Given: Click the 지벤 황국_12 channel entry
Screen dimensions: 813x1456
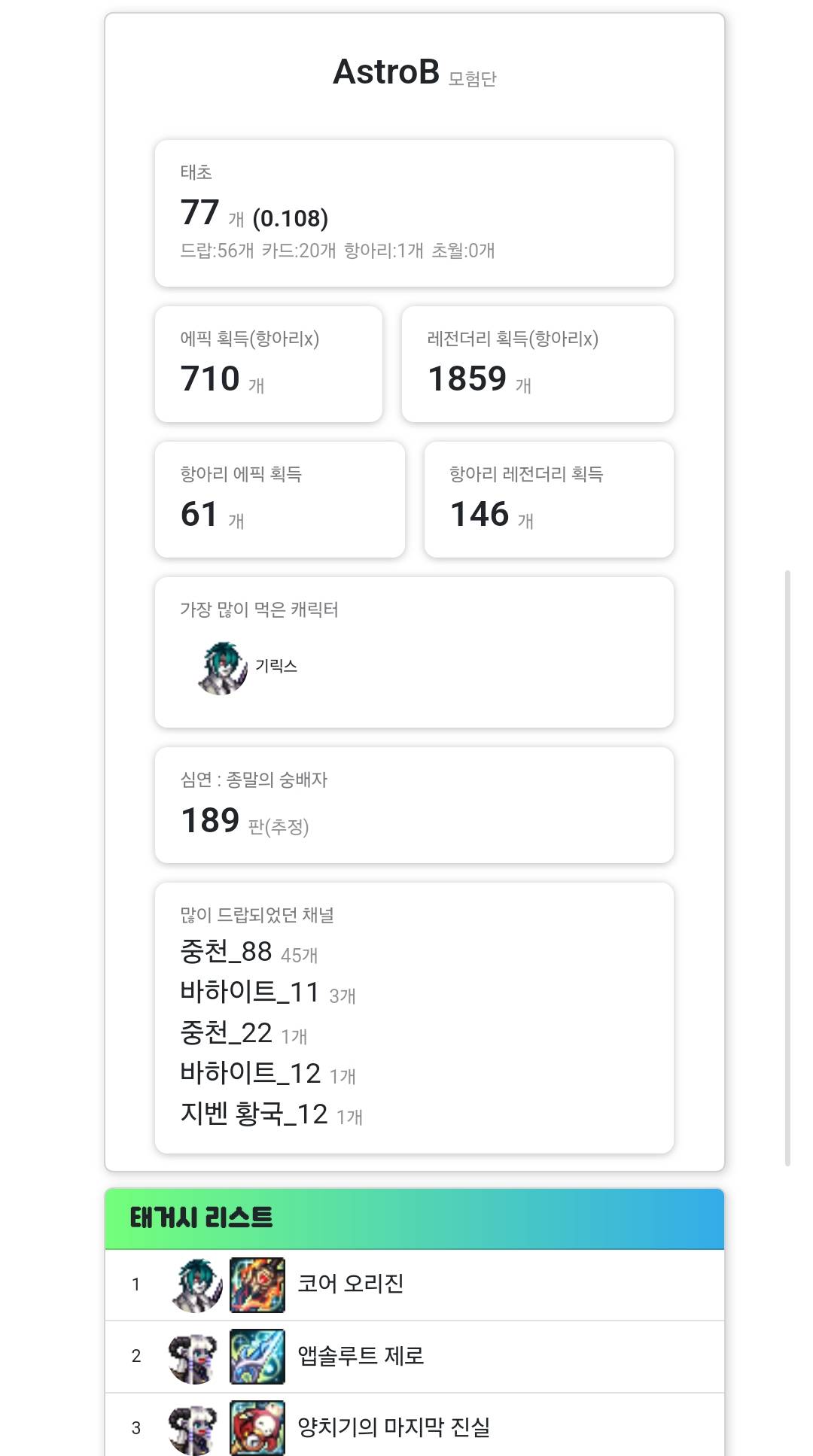Looking at the screenshot, I should (x=272, y=1114).
